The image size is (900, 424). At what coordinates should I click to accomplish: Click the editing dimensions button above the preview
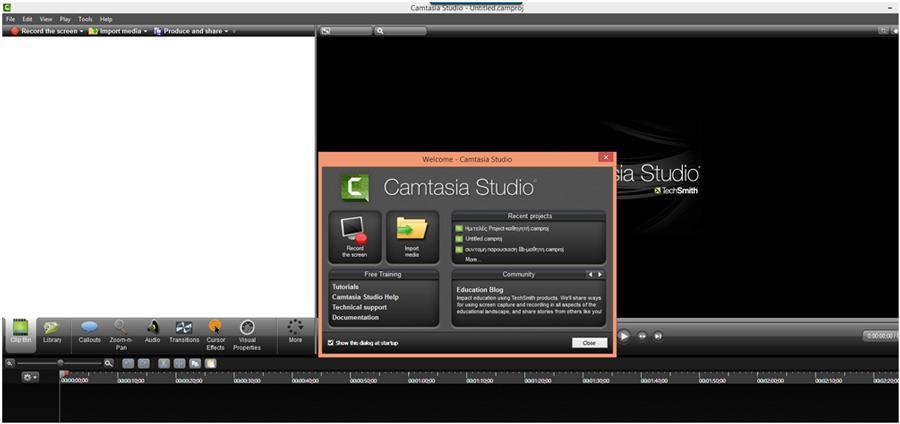click(x=346, y=31)
